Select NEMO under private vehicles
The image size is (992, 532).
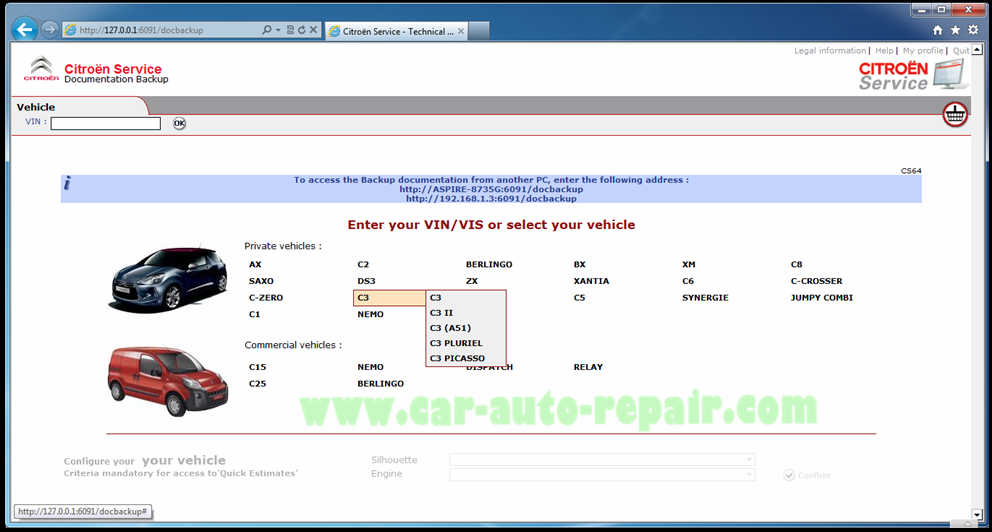[370, 314]
